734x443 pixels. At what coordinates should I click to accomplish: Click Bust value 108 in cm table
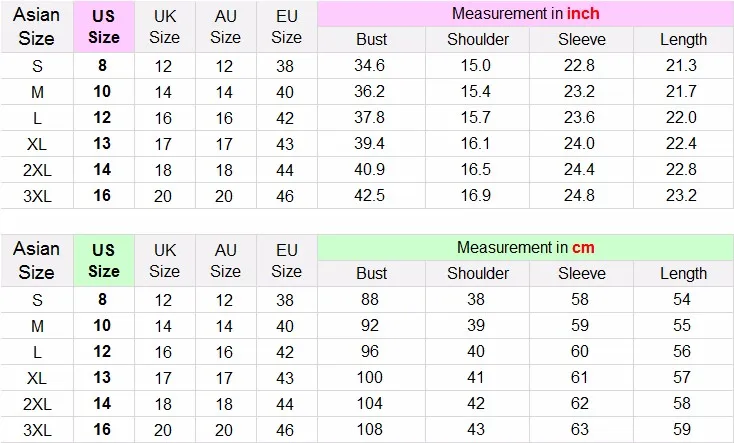pyautogui.click(x=369, y=429)
